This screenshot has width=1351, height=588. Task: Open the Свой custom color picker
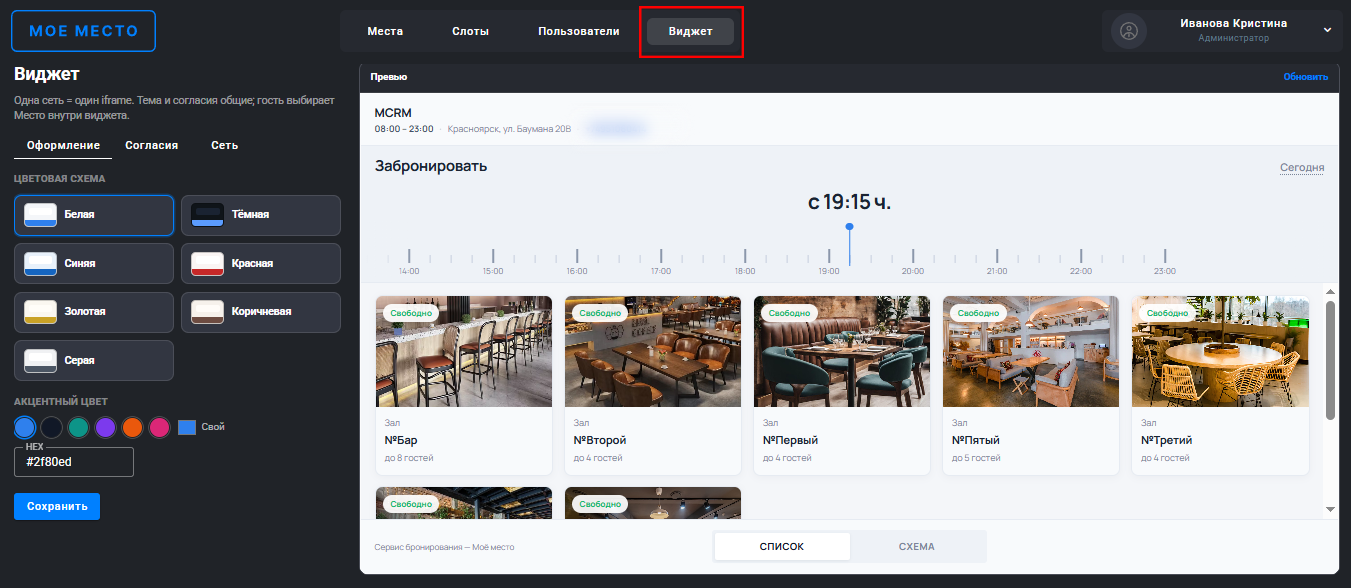(187, 427)
